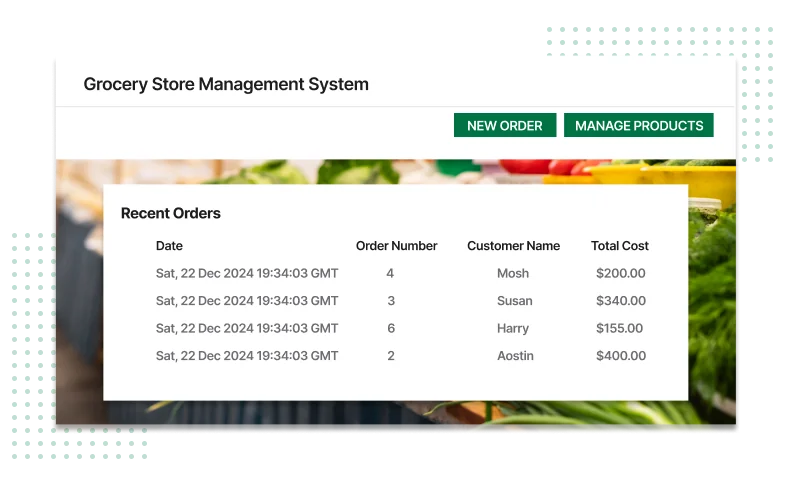Click the NEW ORDER button
Viewport: 792px width, 480px height.
coord(504,125)
